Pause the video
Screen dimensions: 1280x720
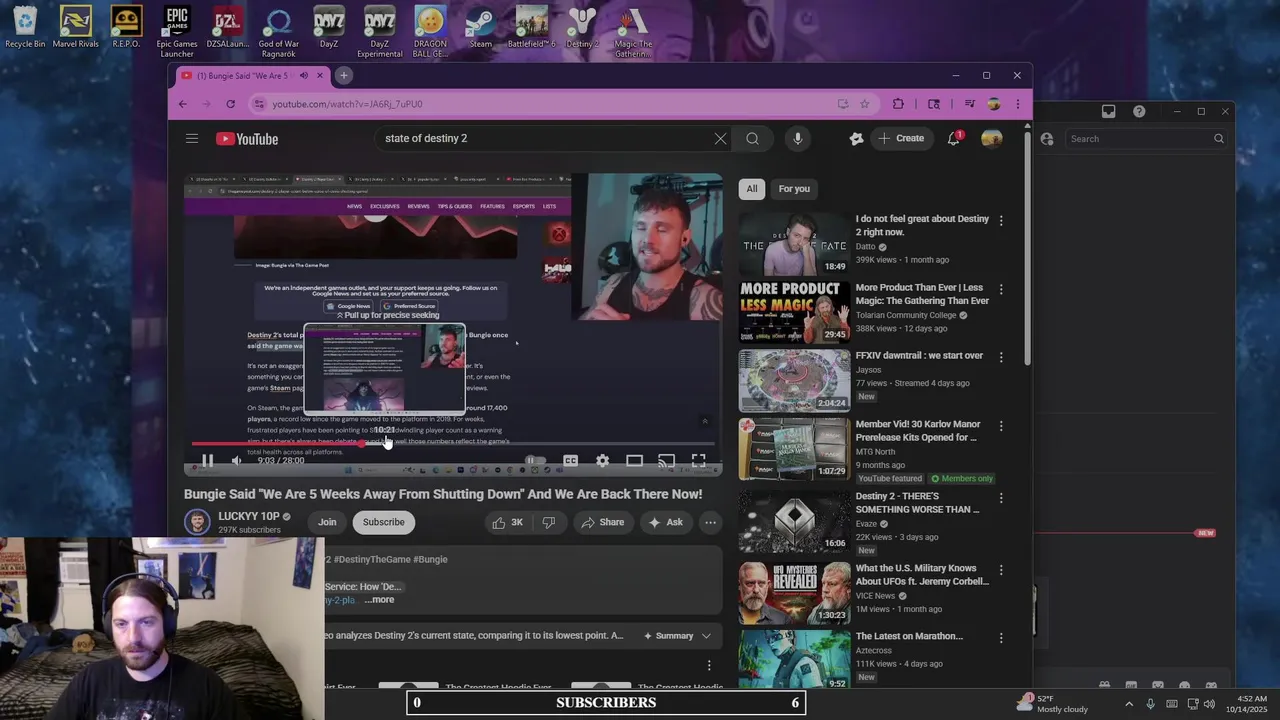(207, 461)
